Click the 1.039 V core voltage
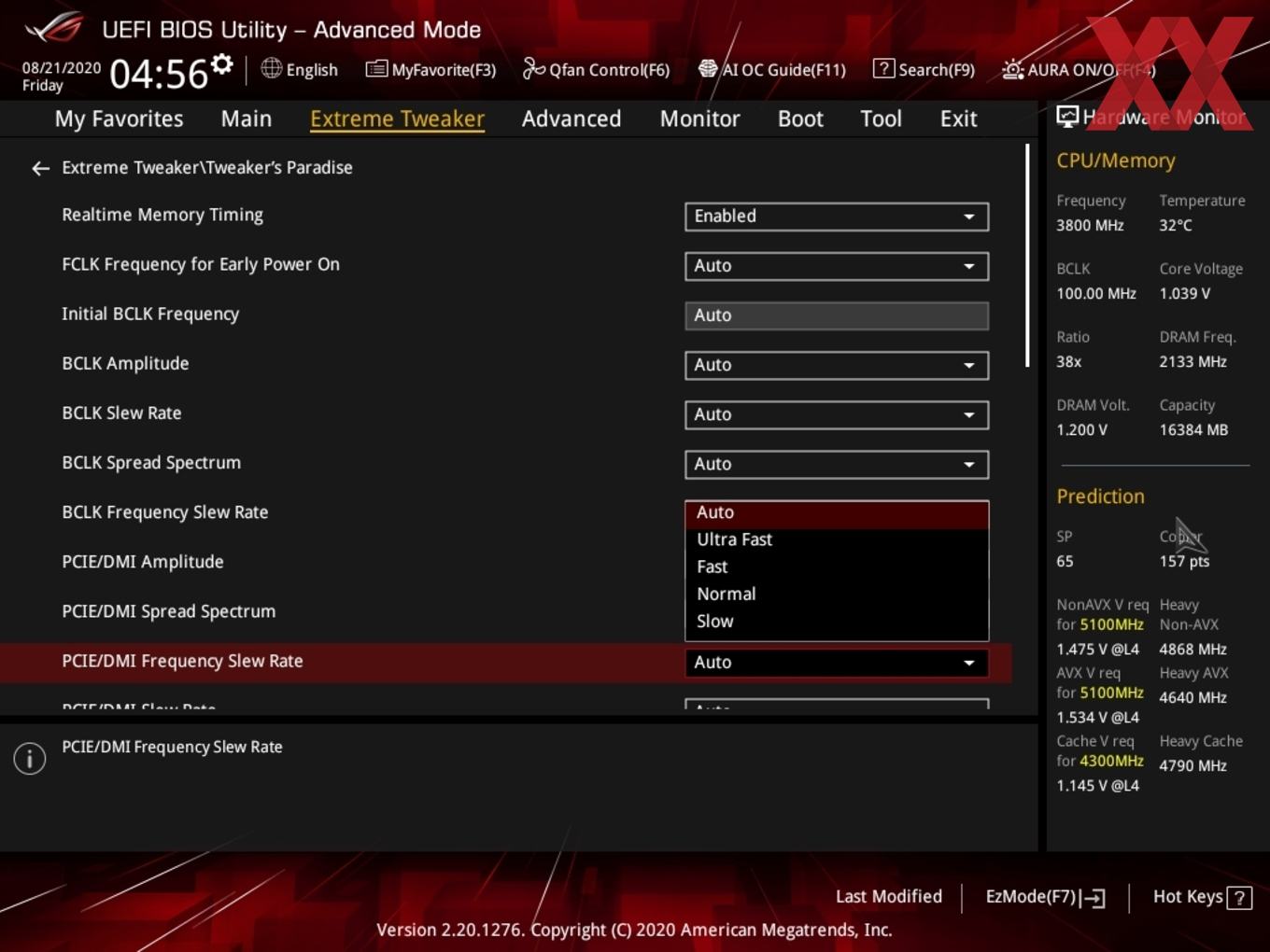Screen dimensions: 1270x952 click(1184, 293)
